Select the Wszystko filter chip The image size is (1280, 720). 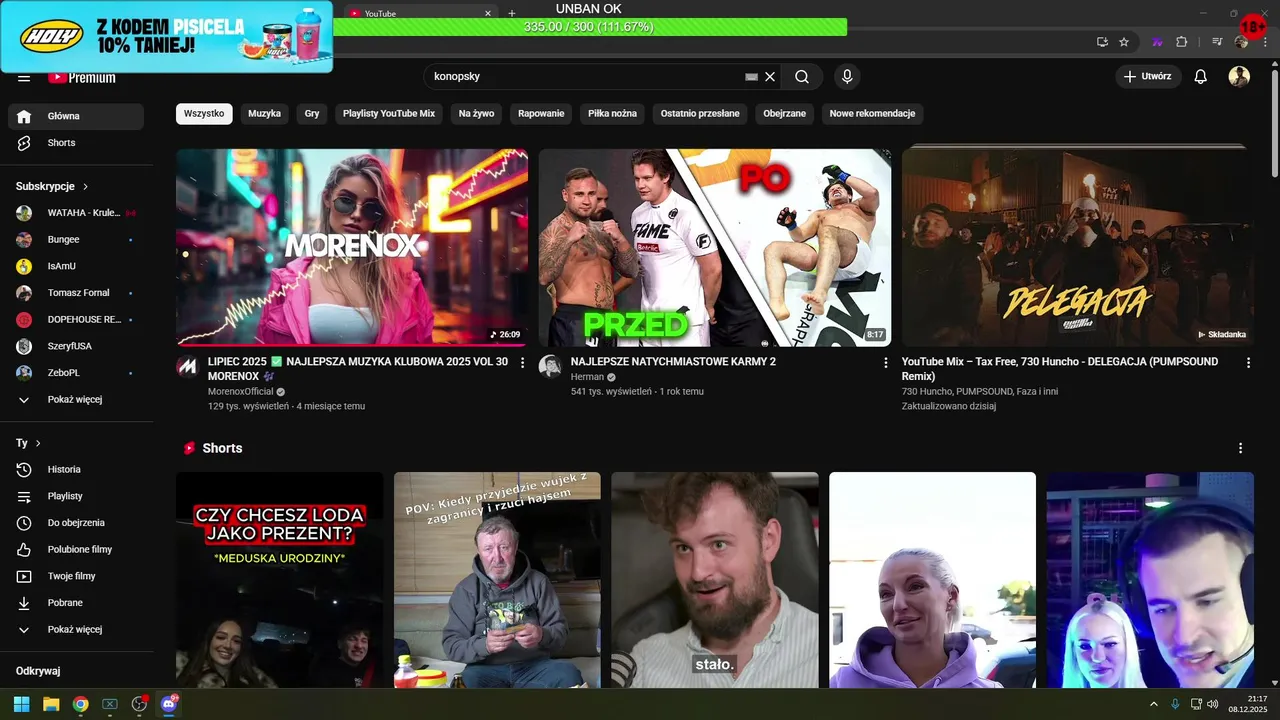pos(204,114)
